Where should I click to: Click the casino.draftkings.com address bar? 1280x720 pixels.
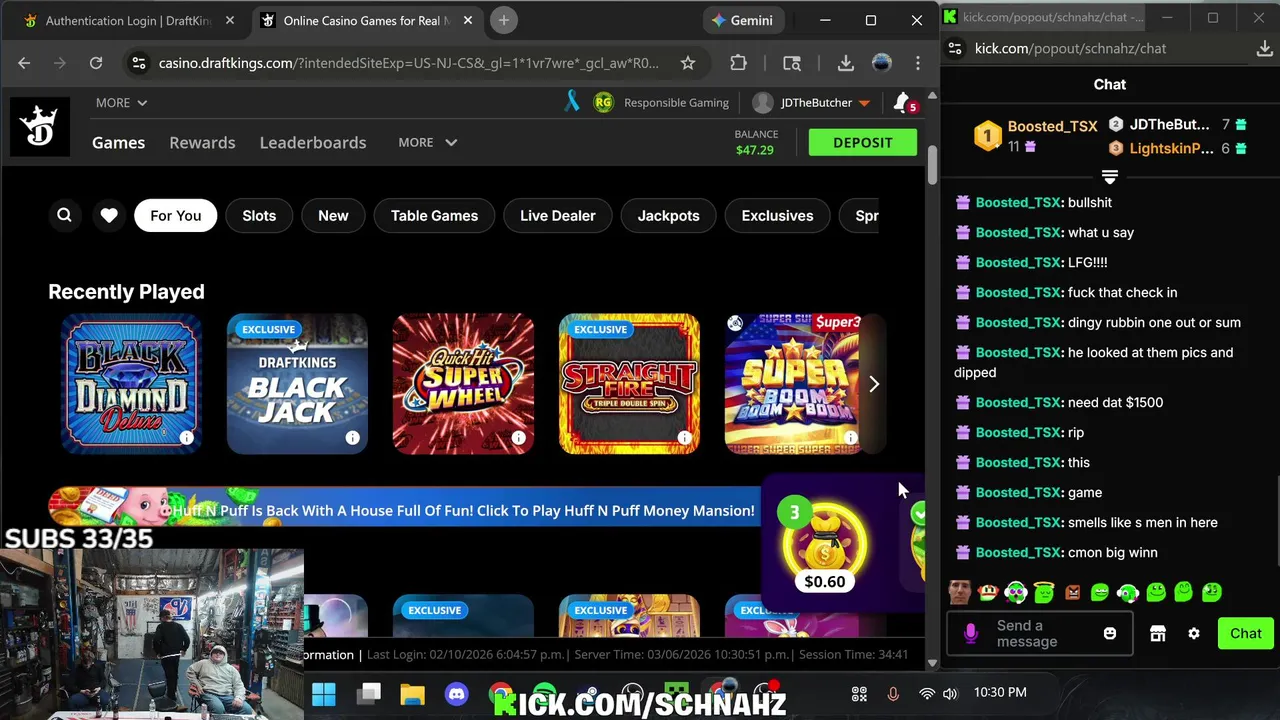click(x=408, y=63)
